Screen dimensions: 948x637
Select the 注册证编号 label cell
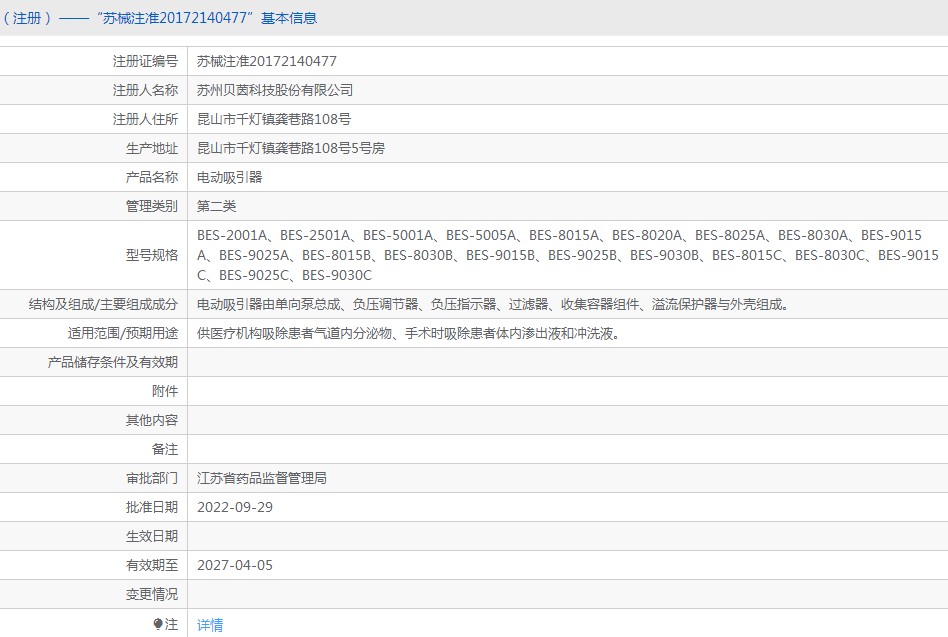click(x=145, y=61)
